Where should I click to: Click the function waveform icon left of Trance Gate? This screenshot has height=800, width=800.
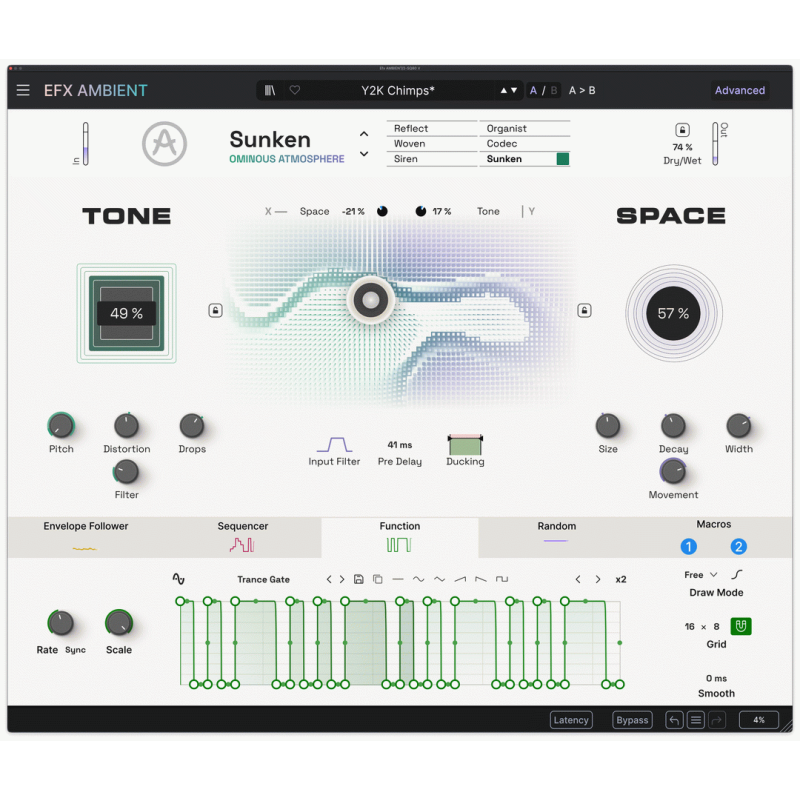179,579
